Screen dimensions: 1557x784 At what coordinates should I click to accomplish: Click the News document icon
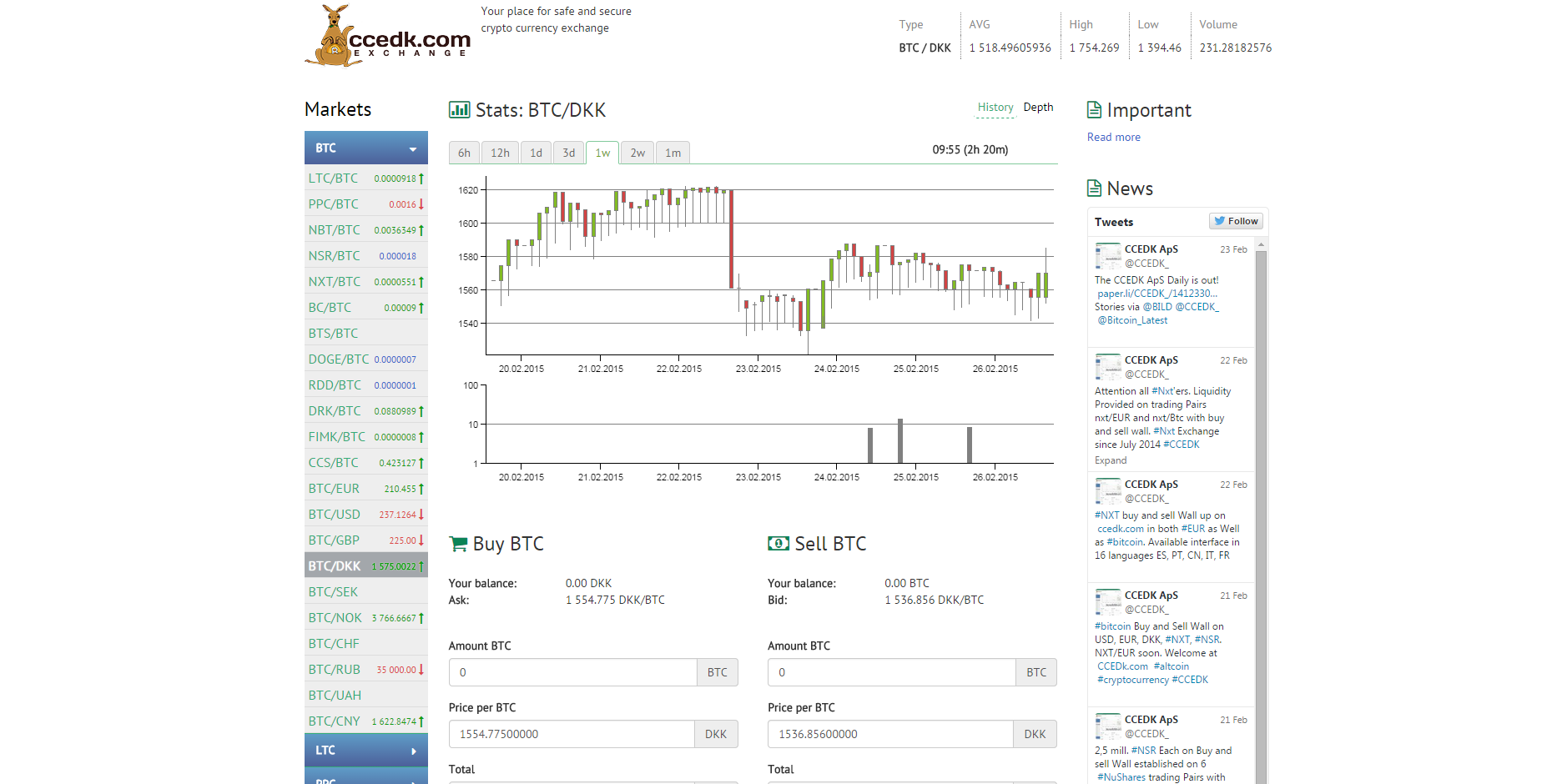(x=1094, y=188)
